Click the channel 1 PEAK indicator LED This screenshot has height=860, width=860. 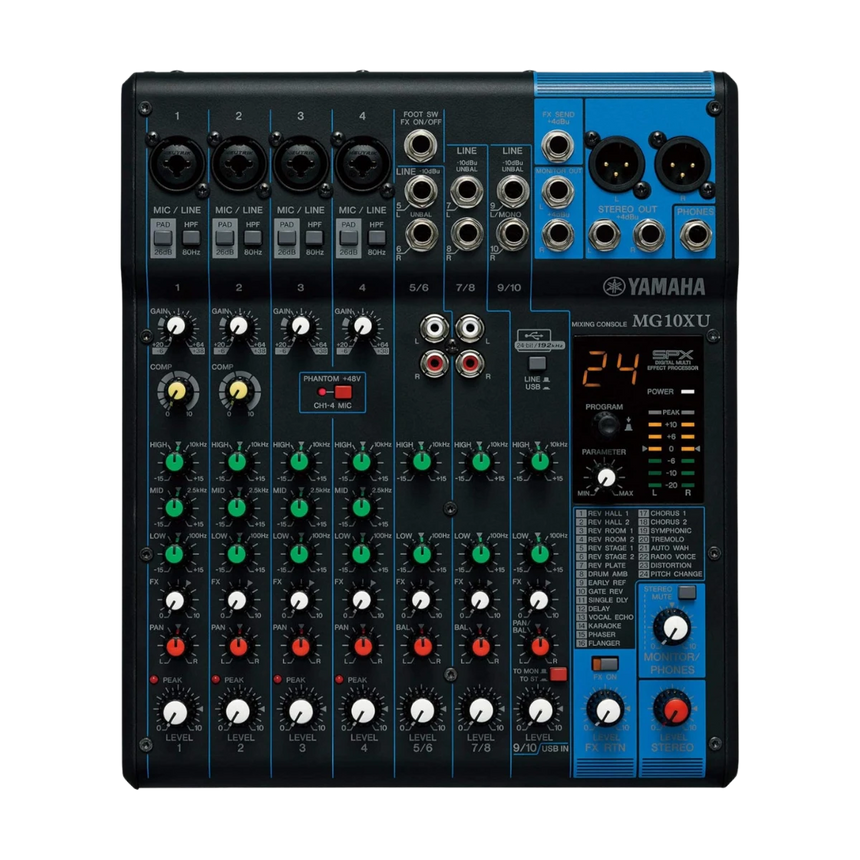154,680
